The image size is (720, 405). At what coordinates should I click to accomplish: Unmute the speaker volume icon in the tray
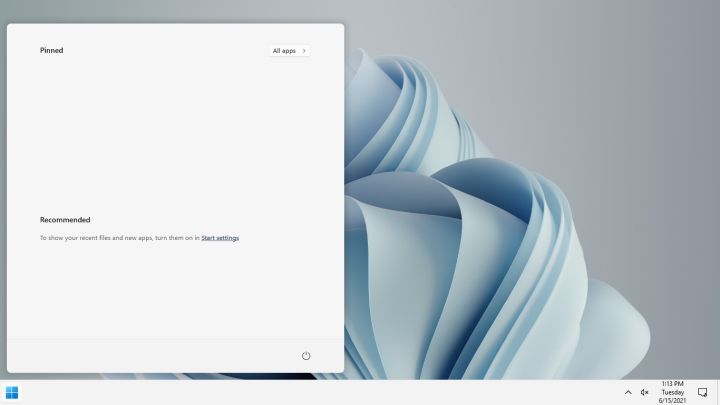[644, 392]
